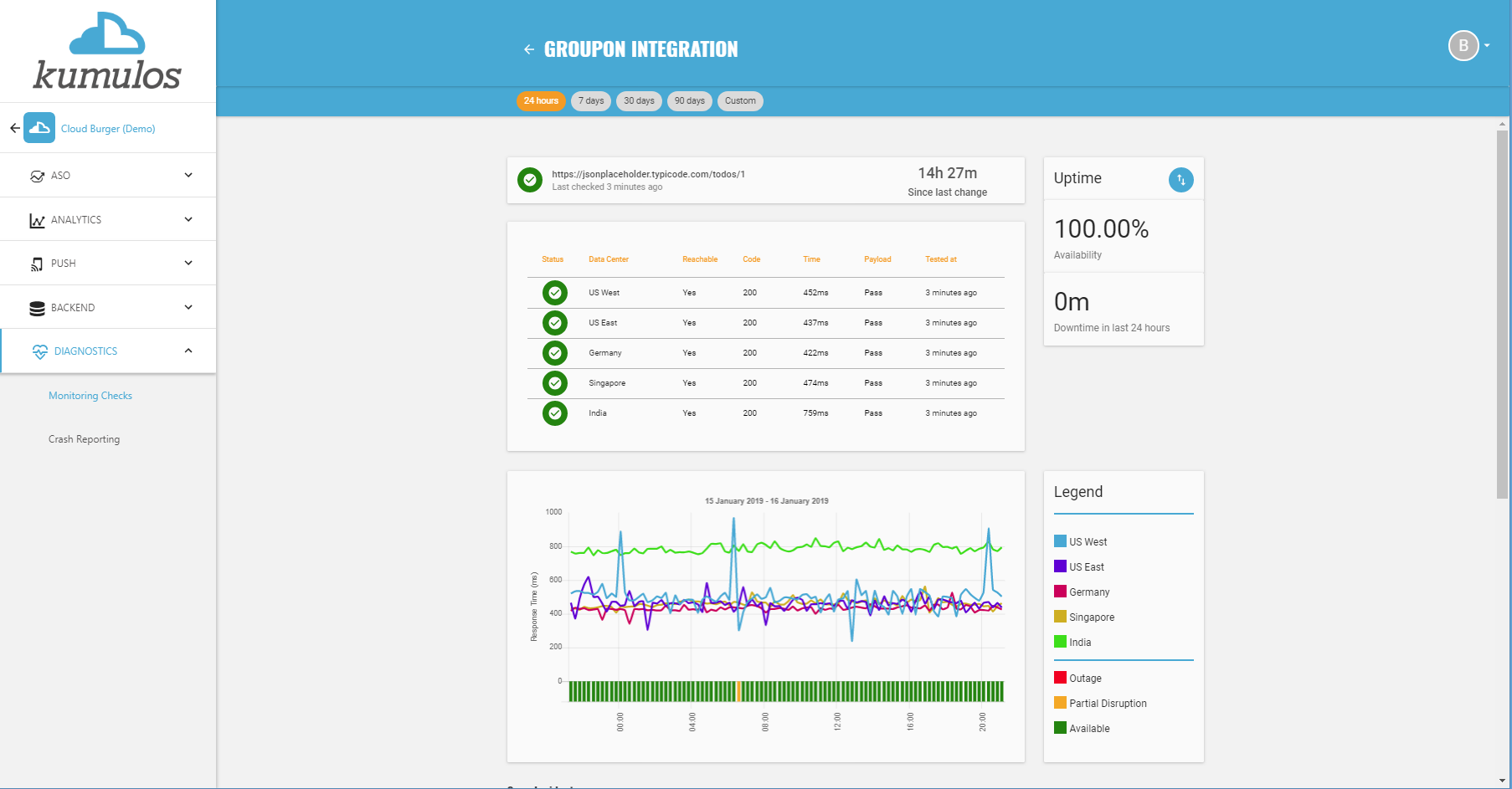The image size is (1512, 789).
Task: Click the jsonplaceholder URL text
Action: pyautogui.click(x=648, y=174)
